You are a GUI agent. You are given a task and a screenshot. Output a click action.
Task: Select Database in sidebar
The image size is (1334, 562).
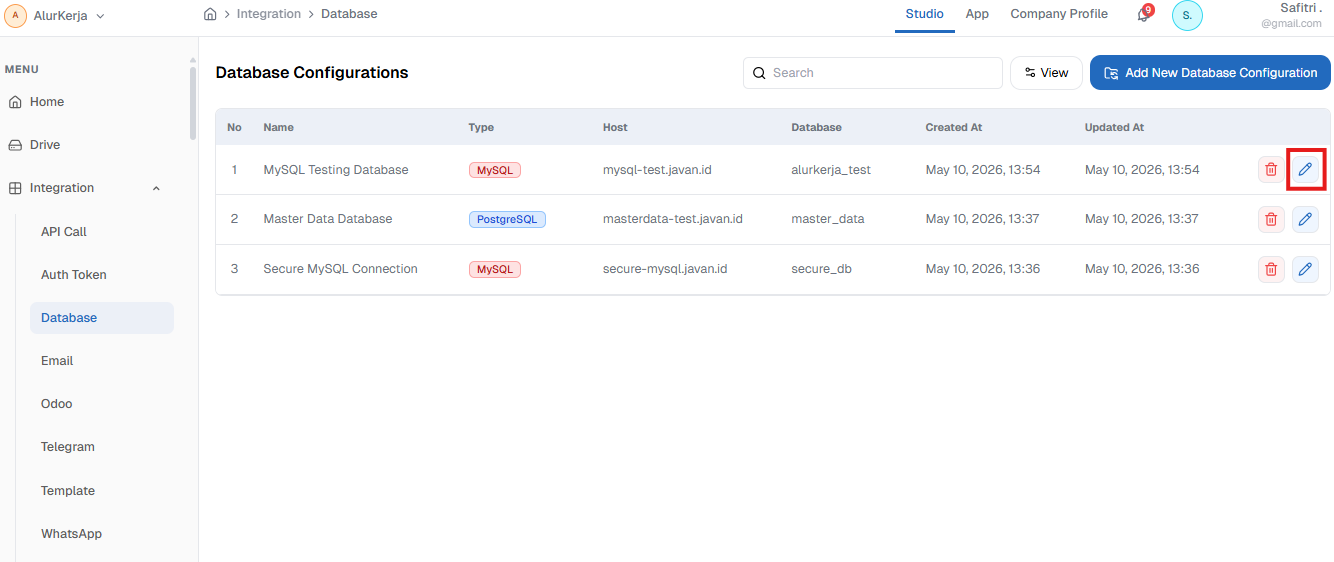[102, 318]
